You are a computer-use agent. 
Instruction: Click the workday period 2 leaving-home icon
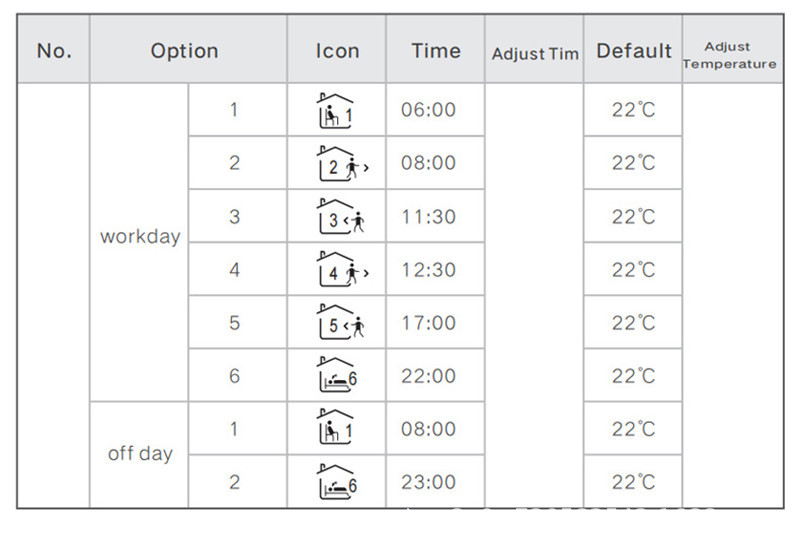coord(336,163)
